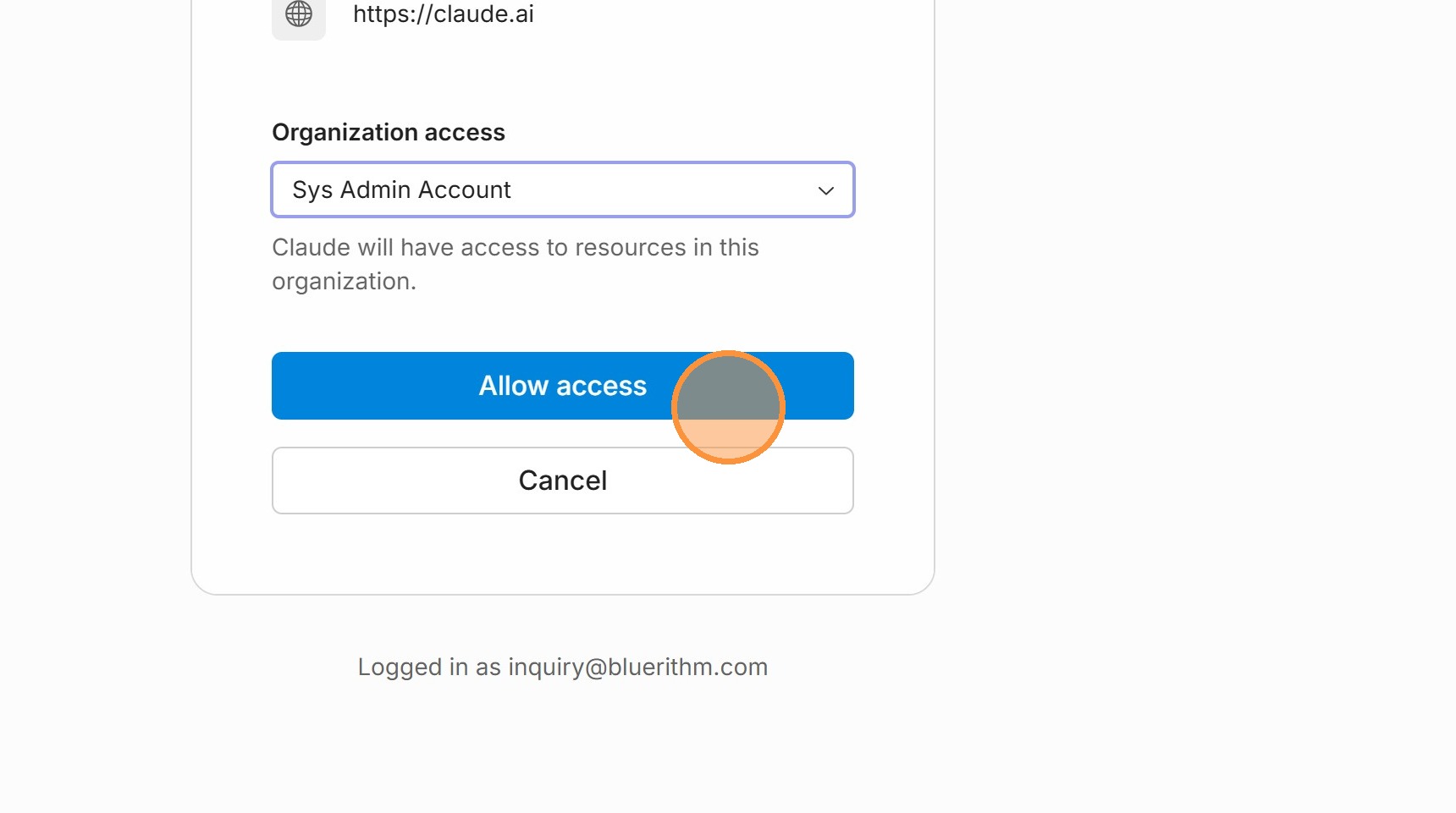Click the Cancel button

pos(563,481)
